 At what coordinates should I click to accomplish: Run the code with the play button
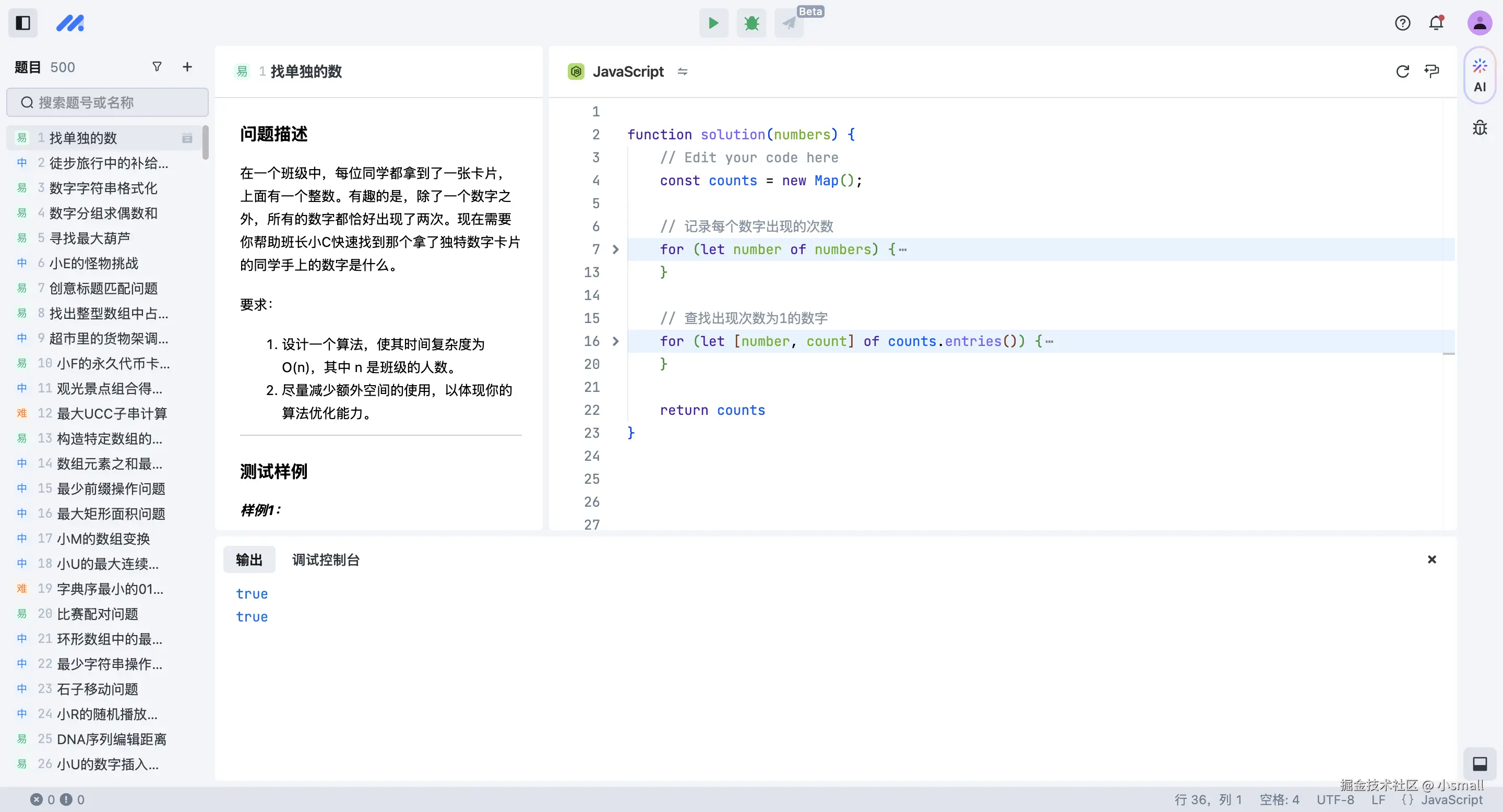713,23
